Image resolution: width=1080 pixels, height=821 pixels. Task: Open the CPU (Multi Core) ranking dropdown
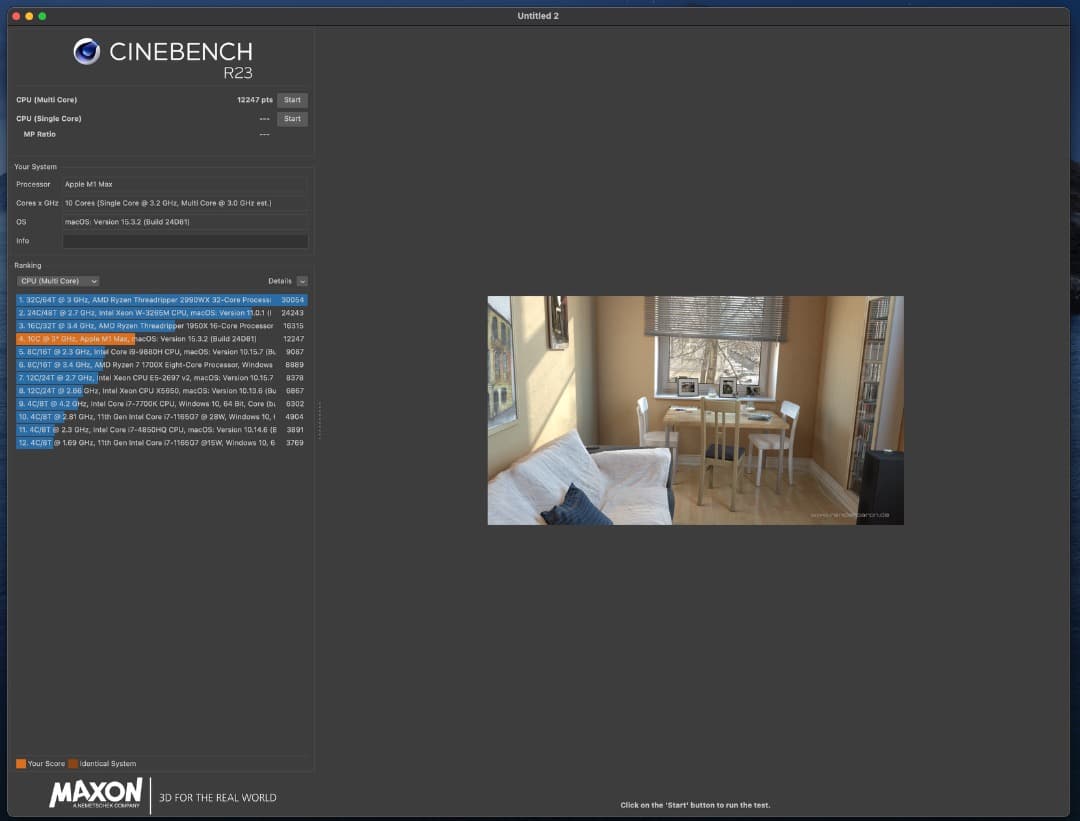tap(58, 281)
